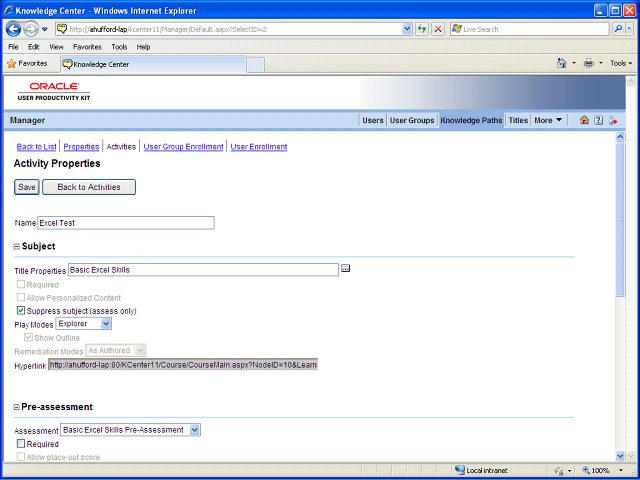Screen dimensions: 640x480
Task: Toggle Allow place-out score checkbox
Action: coord(21,457)
